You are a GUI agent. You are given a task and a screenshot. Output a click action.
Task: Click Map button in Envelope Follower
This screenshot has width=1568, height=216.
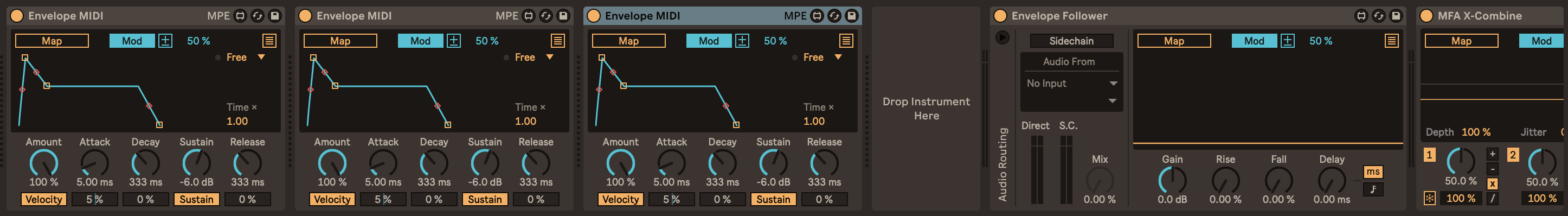click(1174, 41)
